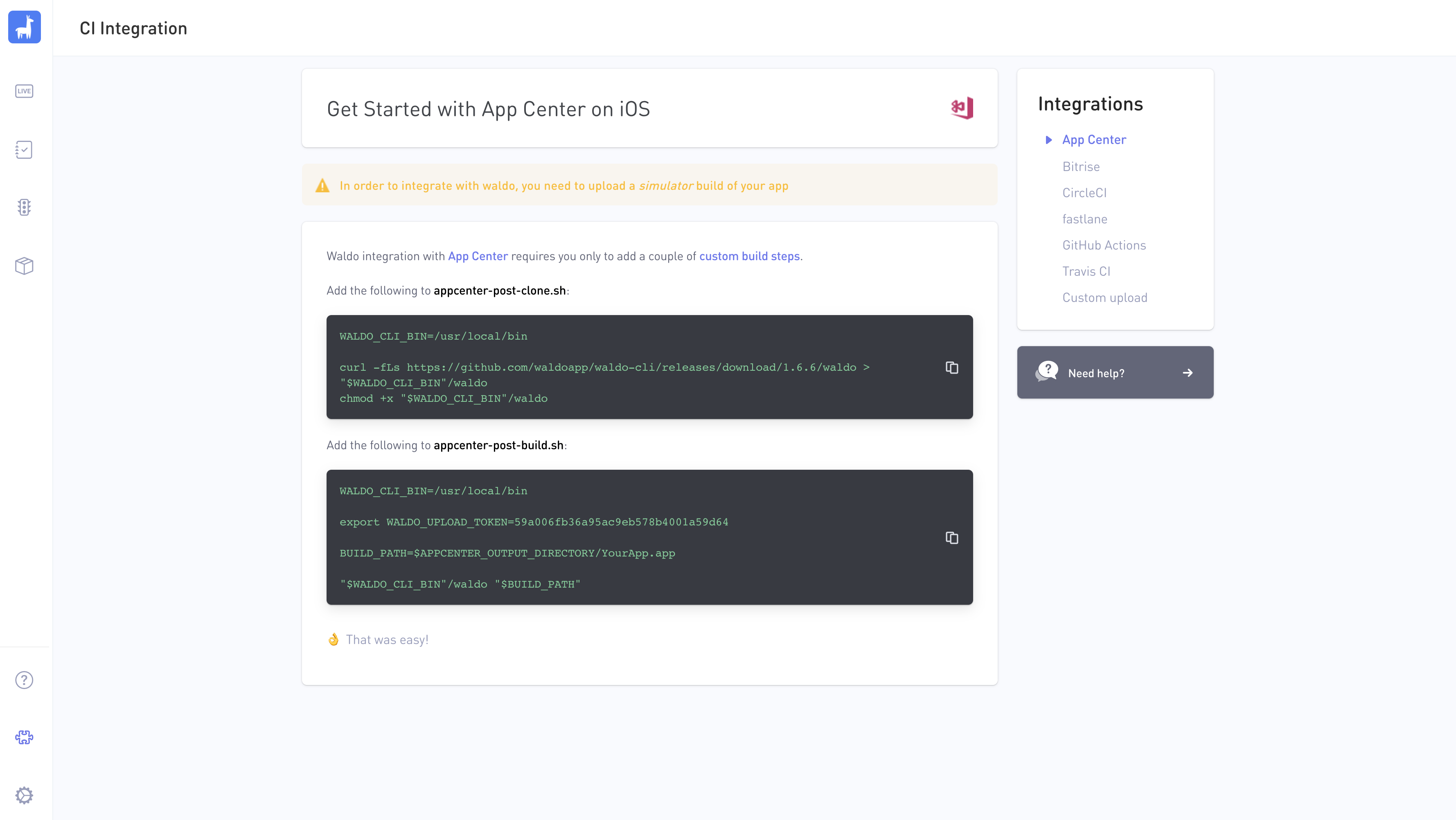
Task: Open the traffic light runs icon
Action: click(x=24, y=207)
